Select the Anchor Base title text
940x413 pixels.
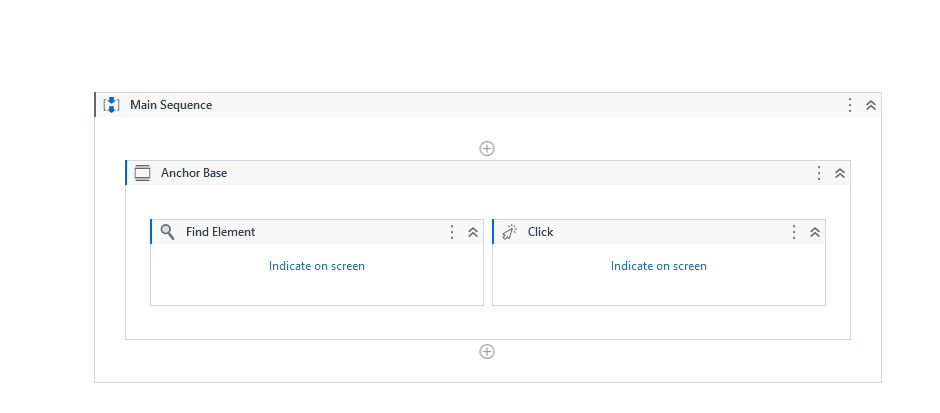194,173
